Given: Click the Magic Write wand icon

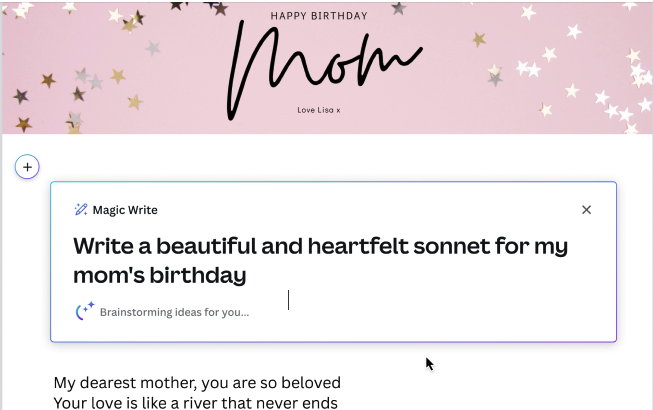Looking at the screenshot, I should point(81,210).
